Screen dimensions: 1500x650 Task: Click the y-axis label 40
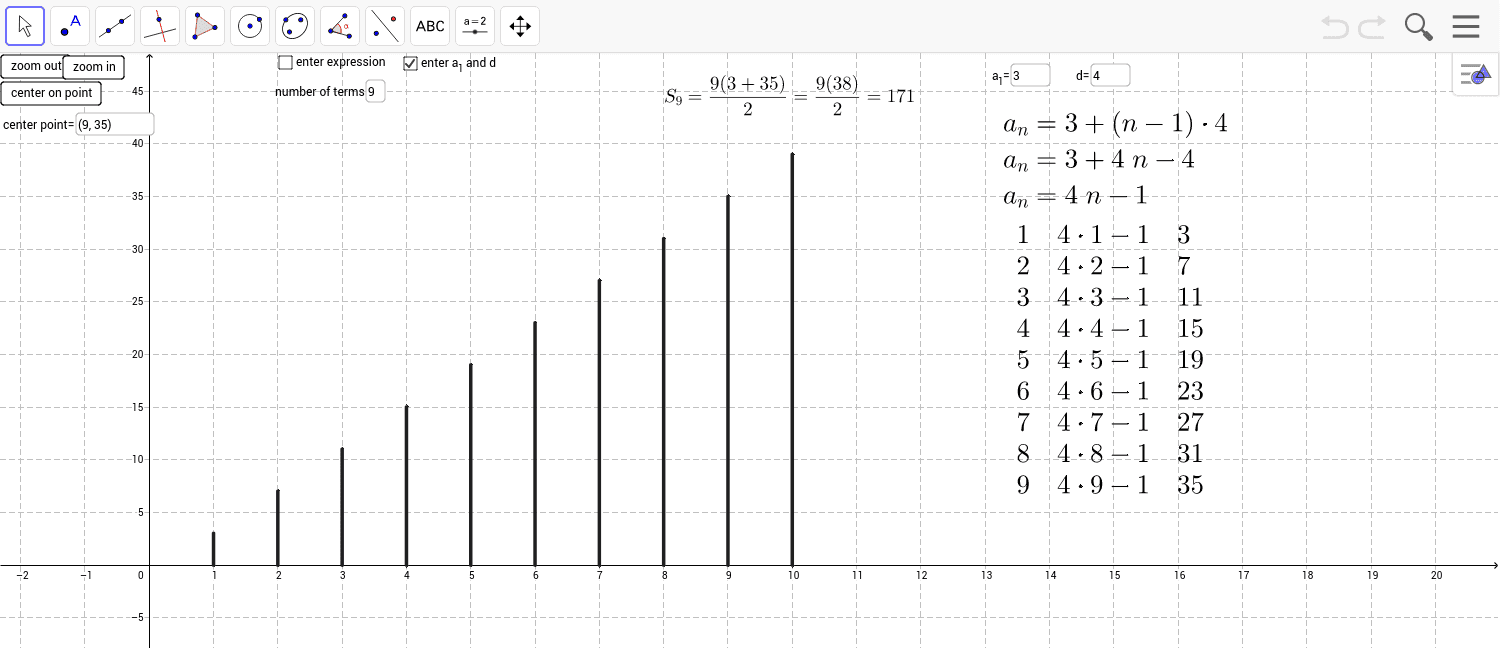pyautogui.click(x=138, y=144)
